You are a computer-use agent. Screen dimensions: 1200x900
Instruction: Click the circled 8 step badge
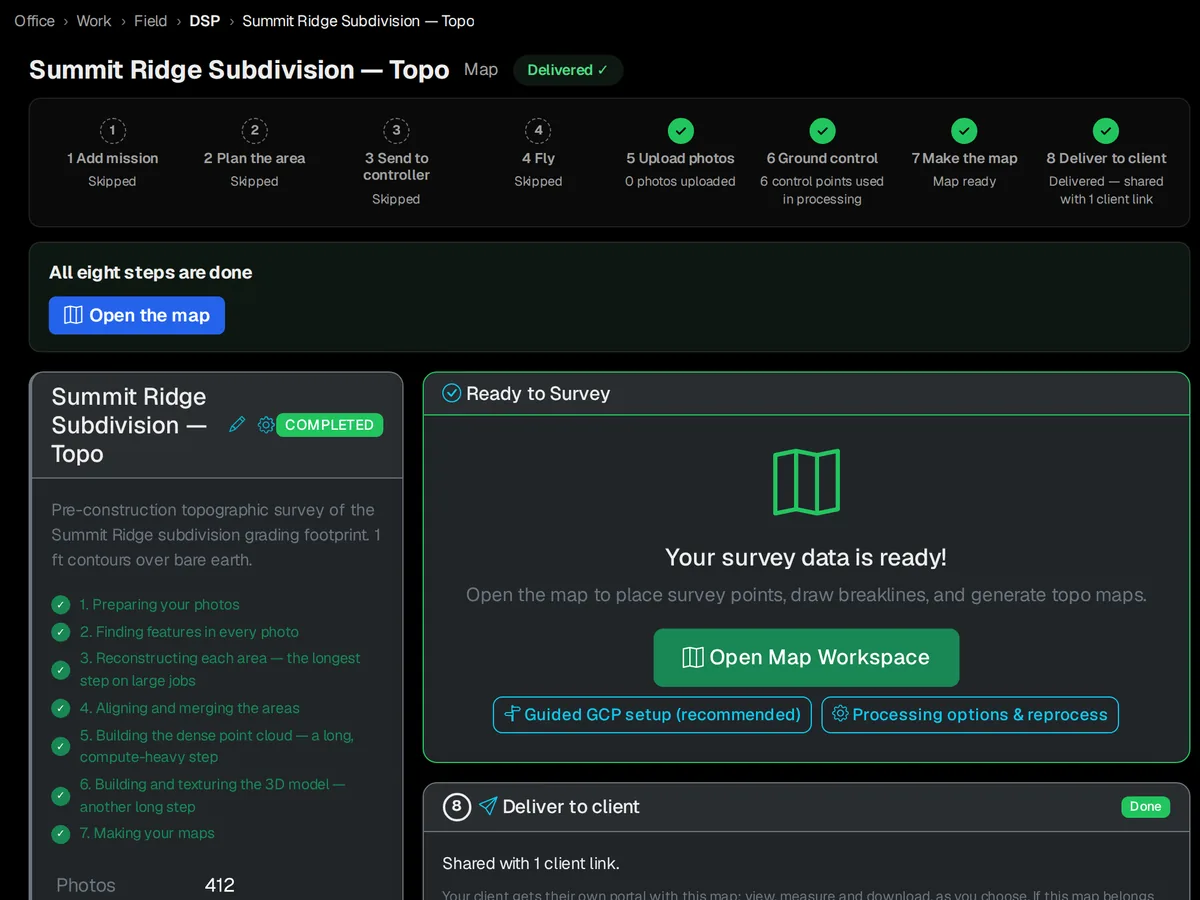(x=456, y=806)
